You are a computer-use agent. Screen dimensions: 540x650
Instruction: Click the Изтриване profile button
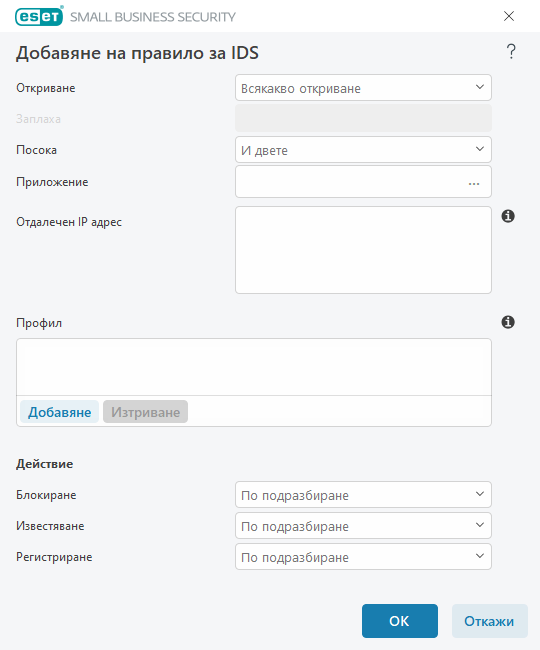[145, 412]
